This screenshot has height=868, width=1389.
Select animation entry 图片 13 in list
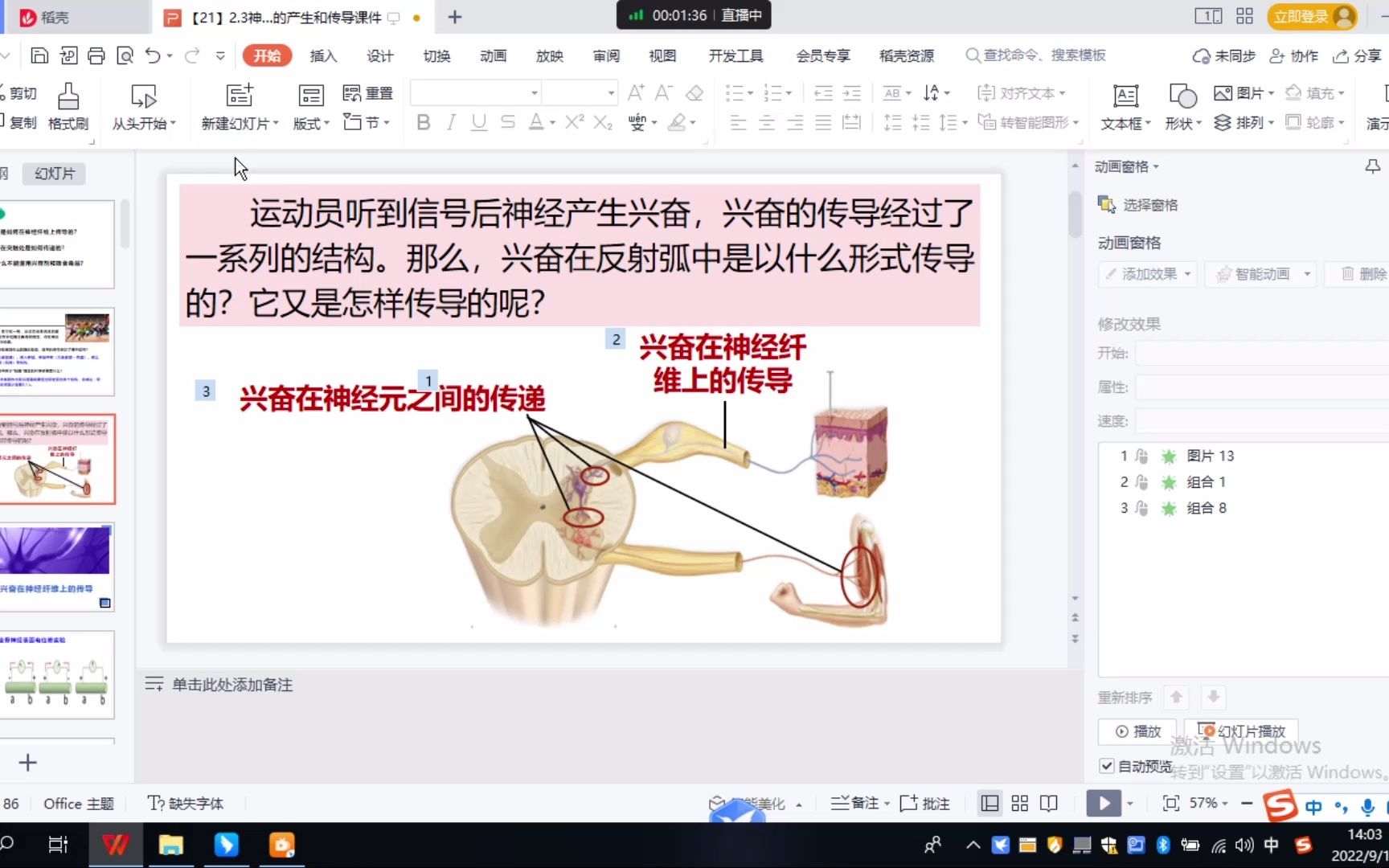pyautogui.click(x=1211, y=456)
